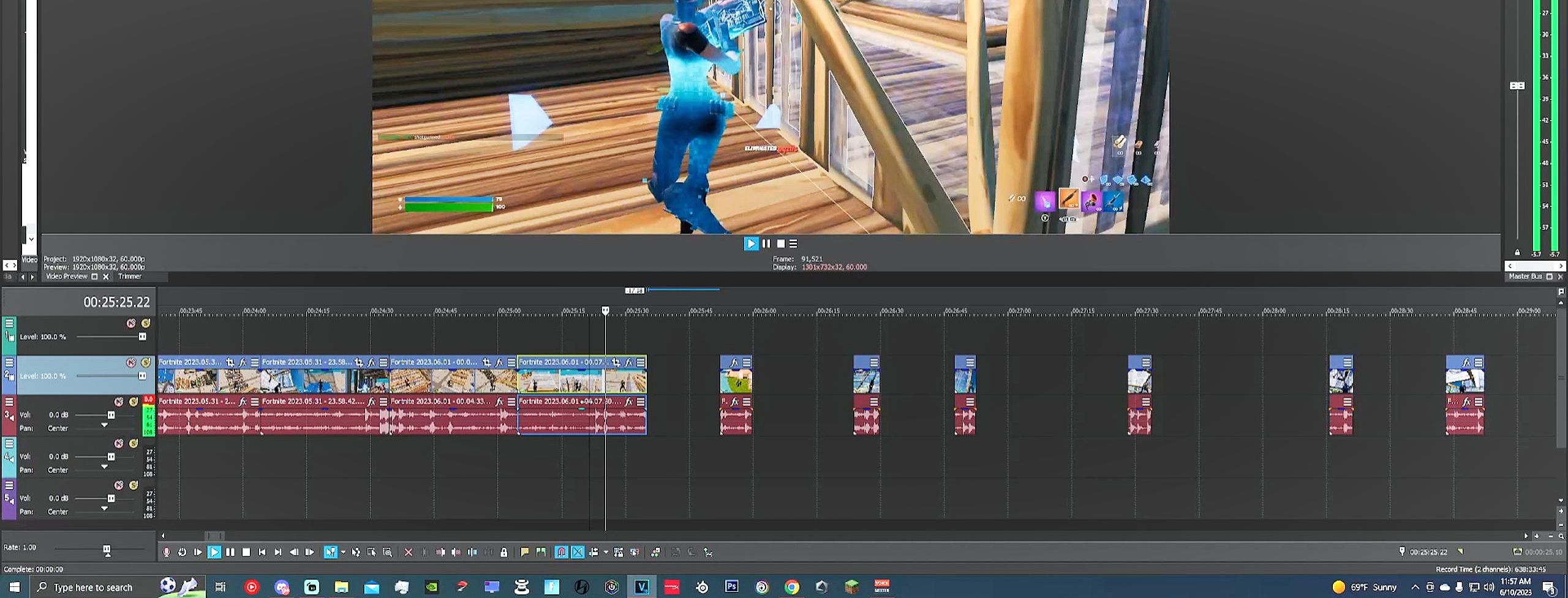Viewport: 1568px width, 598px height.
Task: Toggle Enable Snapping magnet button
Action: (x=562, y=552)
